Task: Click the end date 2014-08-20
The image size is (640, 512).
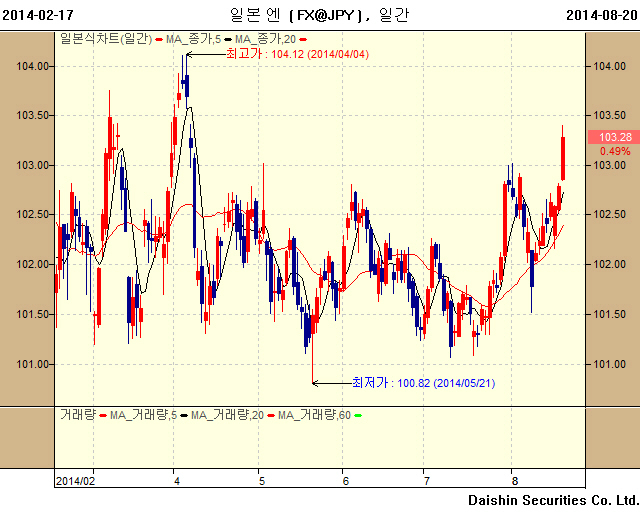Action: [602, 15]
